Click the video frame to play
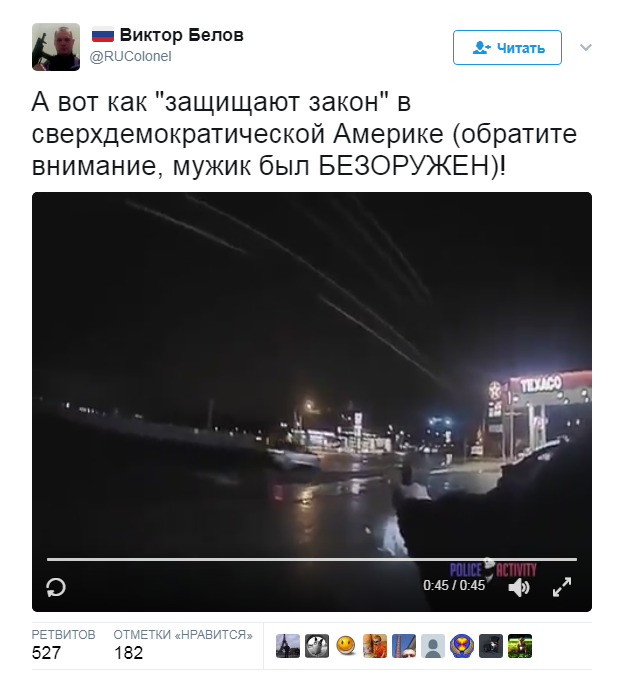 pyautogui.click(x=312, y=373)
